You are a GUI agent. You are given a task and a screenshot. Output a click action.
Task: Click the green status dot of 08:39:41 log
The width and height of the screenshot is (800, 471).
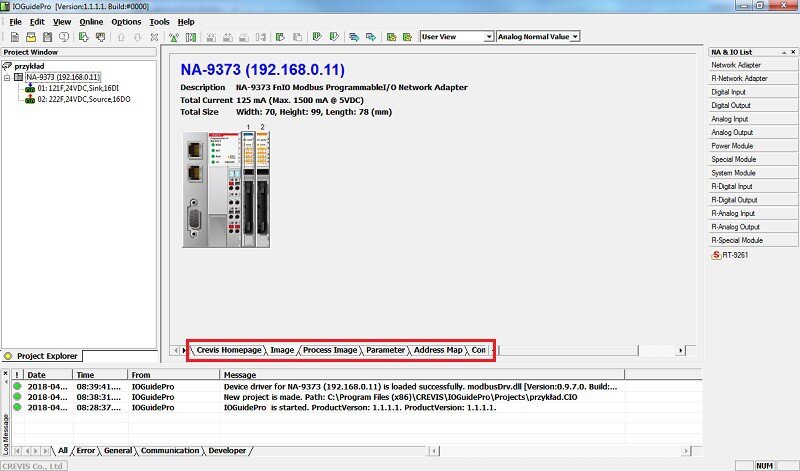click(x=17, y=386)
